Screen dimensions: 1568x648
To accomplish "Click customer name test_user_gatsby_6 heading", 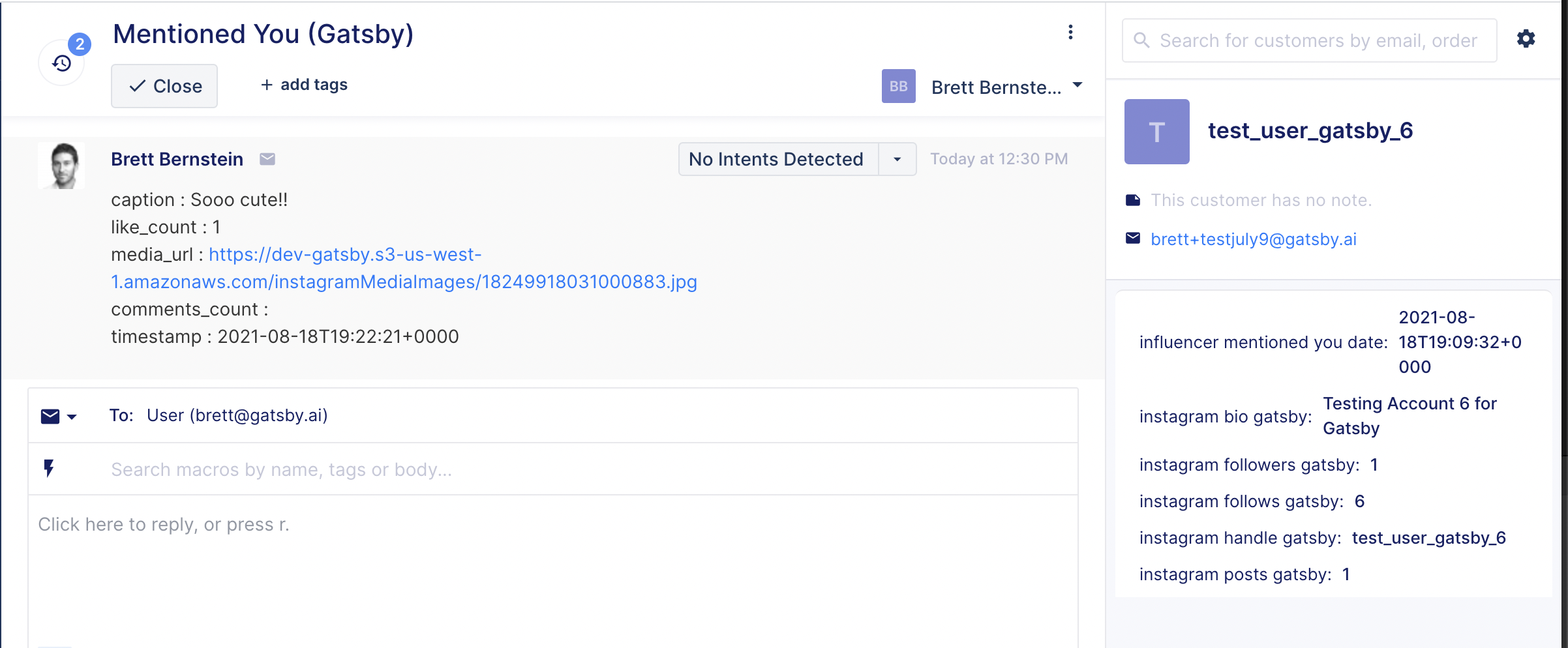I will (x=1310, y=130).
